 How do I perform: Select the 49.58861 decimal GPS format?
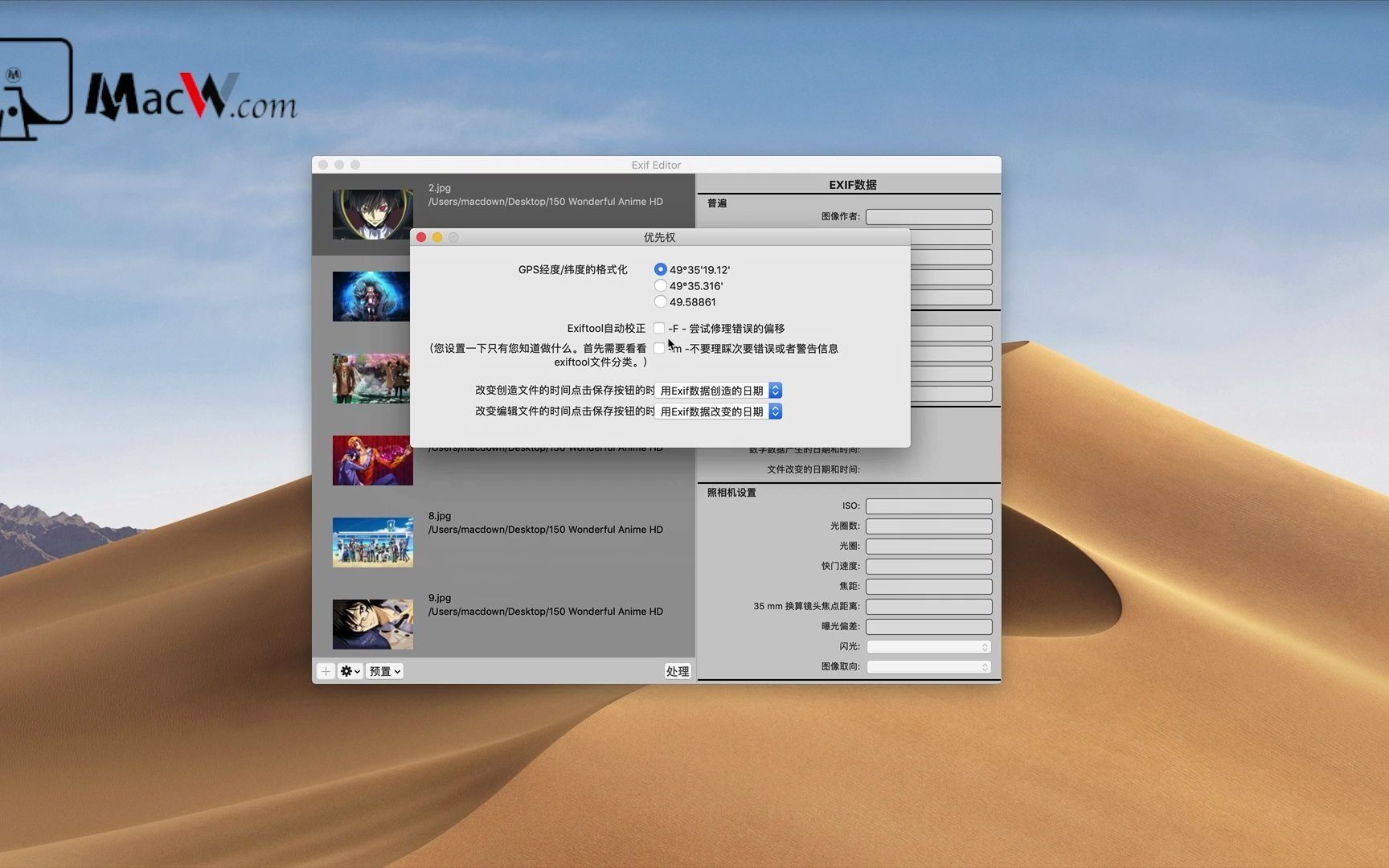coord(660,301)
